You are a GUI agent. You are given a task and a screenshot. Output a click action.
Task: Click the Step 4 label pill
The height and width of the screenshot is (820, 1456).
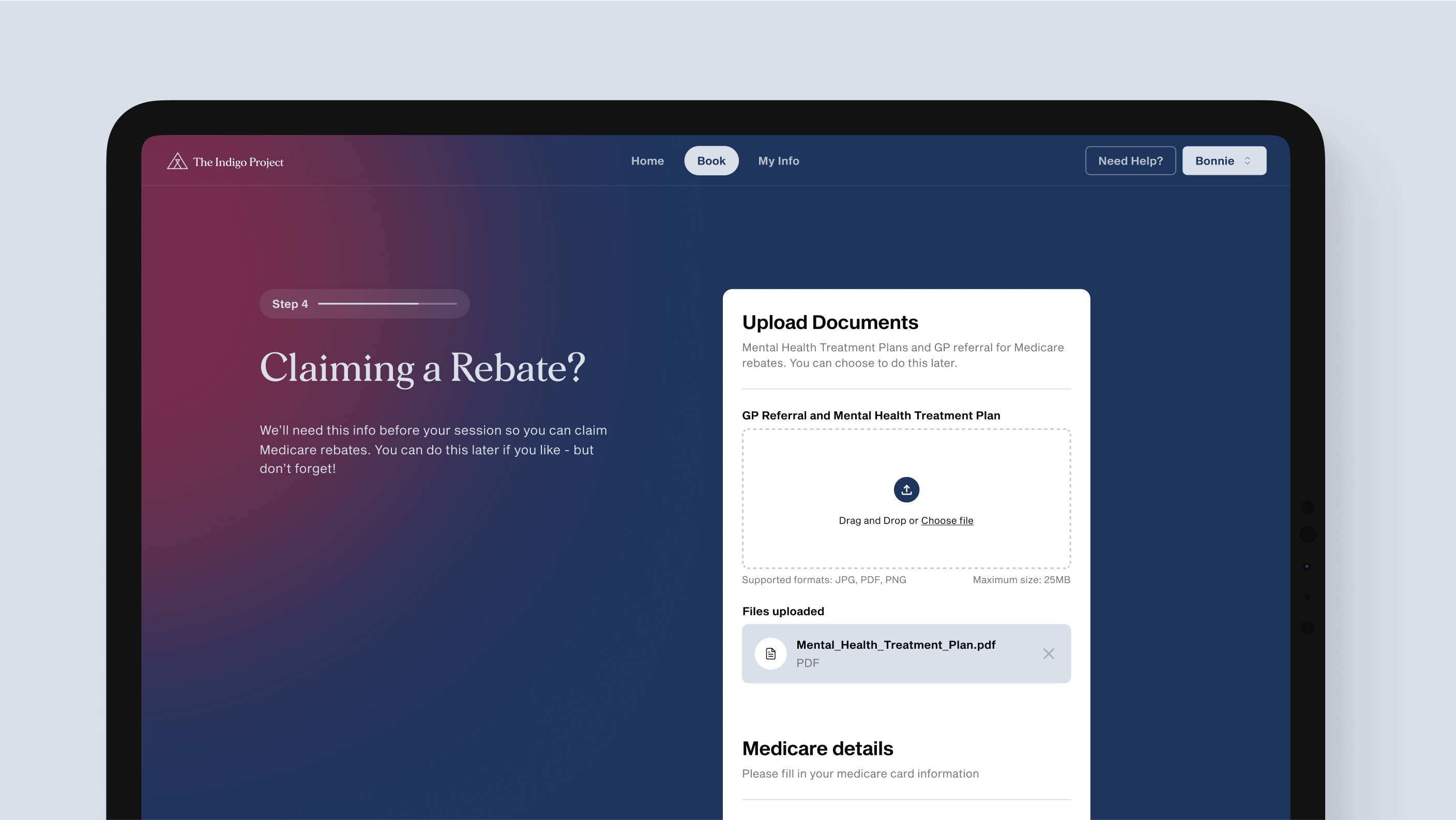point(290,304)
